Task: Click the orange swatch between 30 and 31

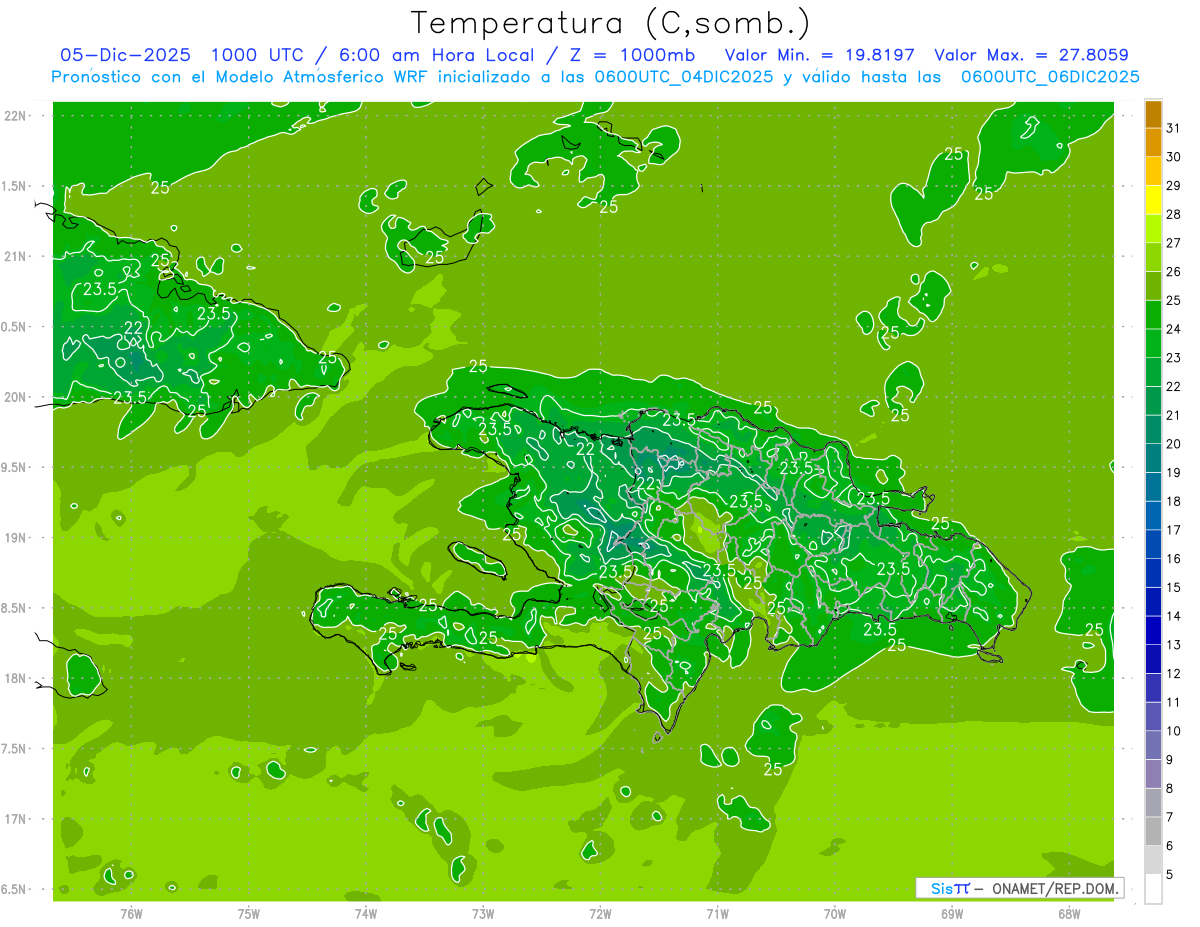Action: click(x=1153, y=143)
